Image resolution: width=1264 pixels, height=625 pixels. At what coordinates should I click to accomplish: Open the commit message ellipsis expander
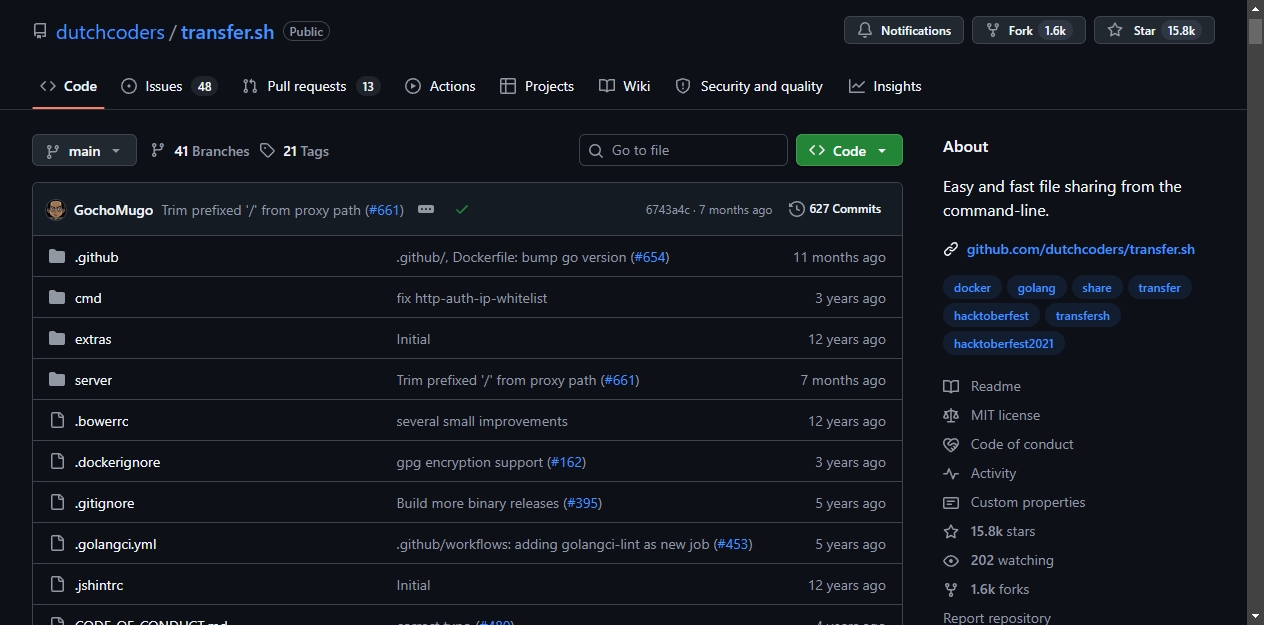tap(426, 209)
